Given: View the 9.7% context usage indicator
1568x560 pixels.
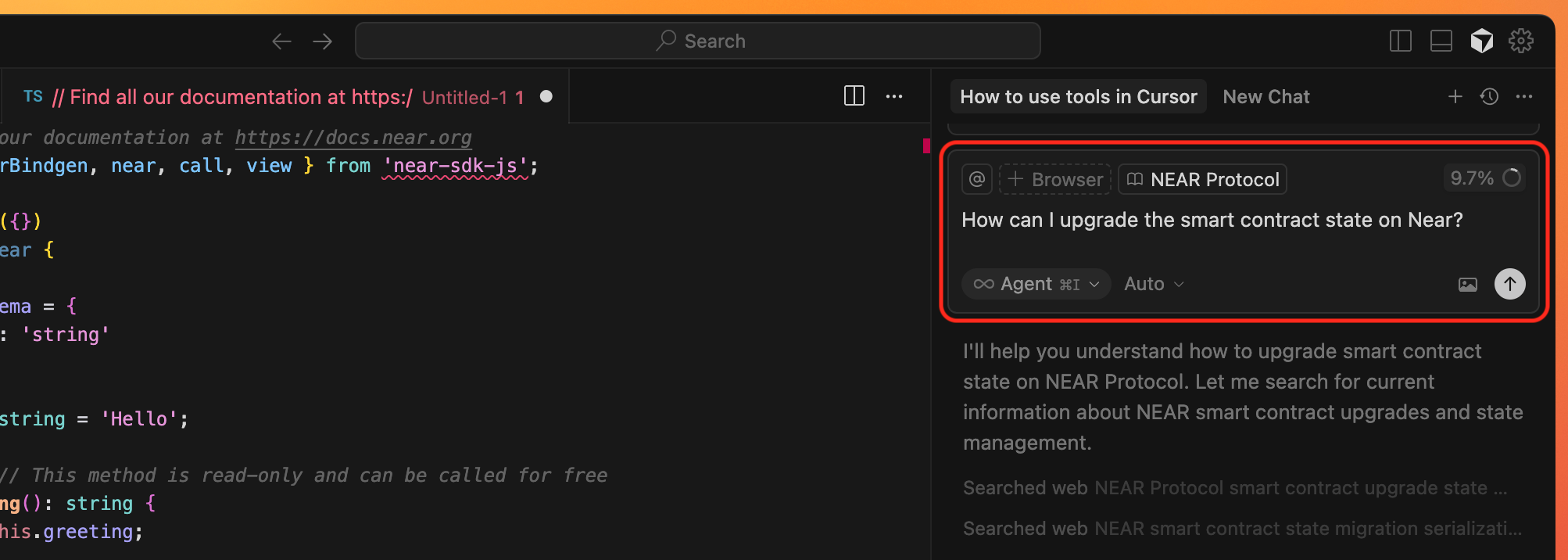Looking at the screenshot, I should (x=1484, y=178).
